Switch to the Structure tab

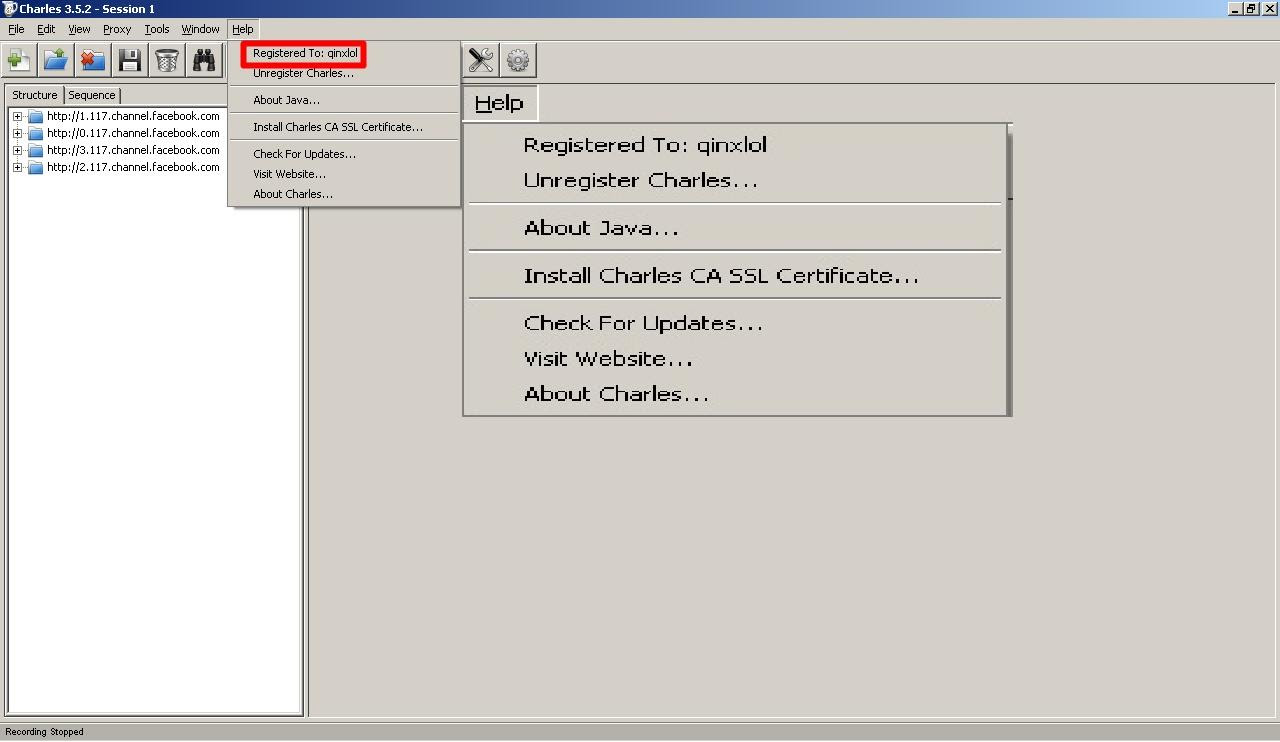pos(35,95)
